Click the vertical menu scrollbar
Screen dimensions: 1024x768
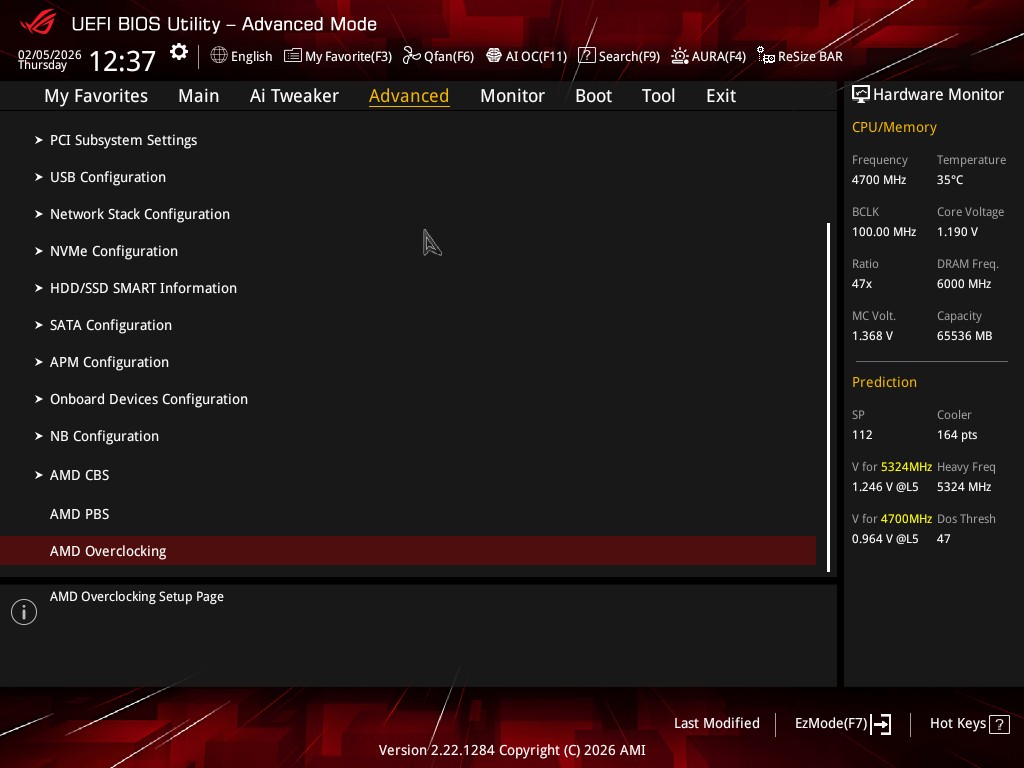click(828, 398)
